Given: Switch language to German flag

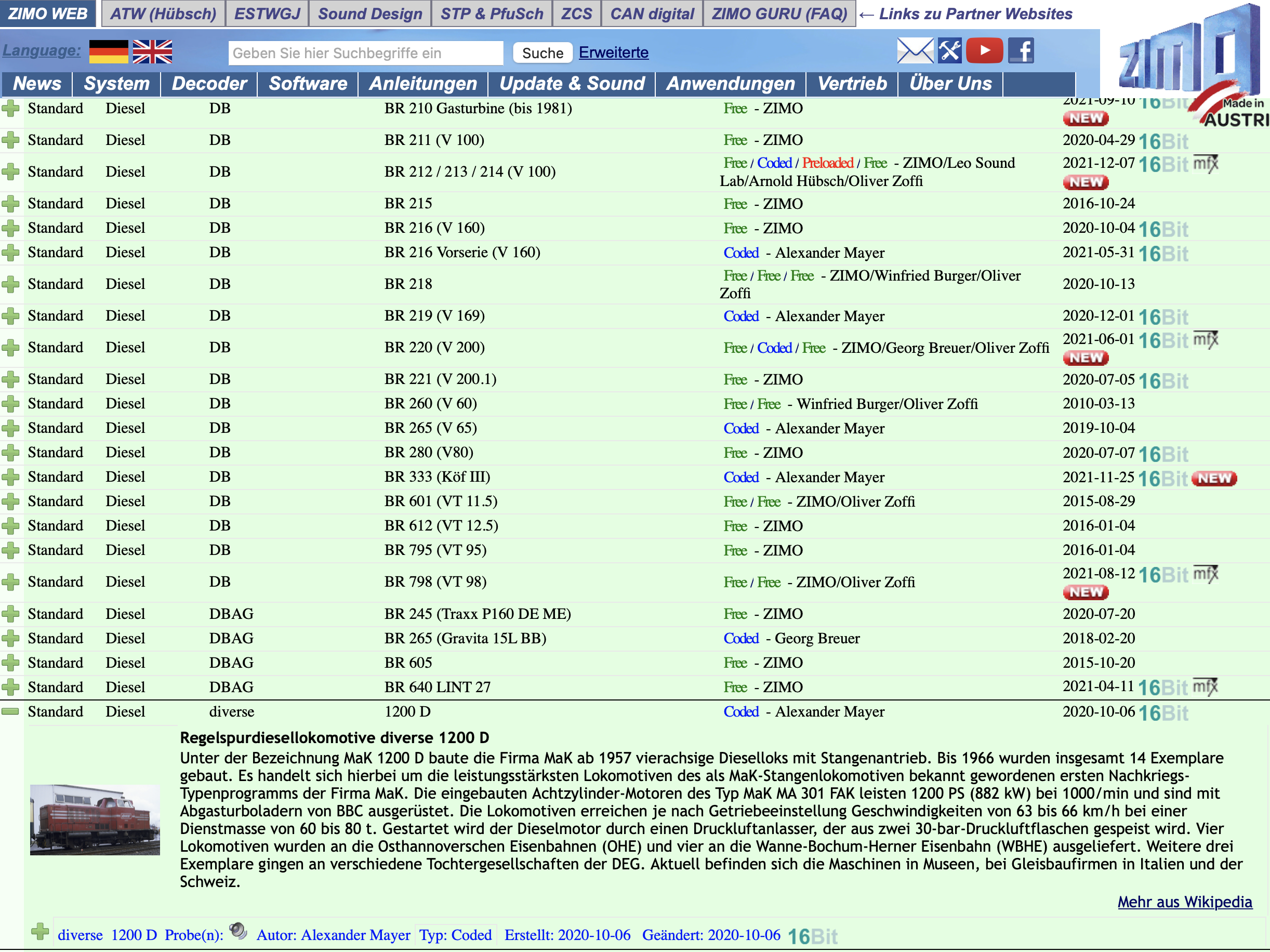Looking at the screenshot, I should click(x=109, y=51).
